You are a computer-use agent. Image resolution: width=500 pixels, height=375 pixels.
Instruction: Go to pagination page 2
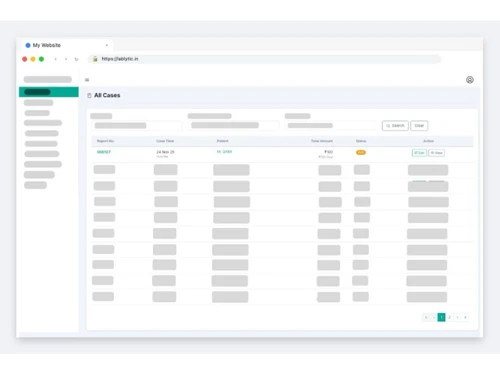pyautogui.click(x=449, y=317)
